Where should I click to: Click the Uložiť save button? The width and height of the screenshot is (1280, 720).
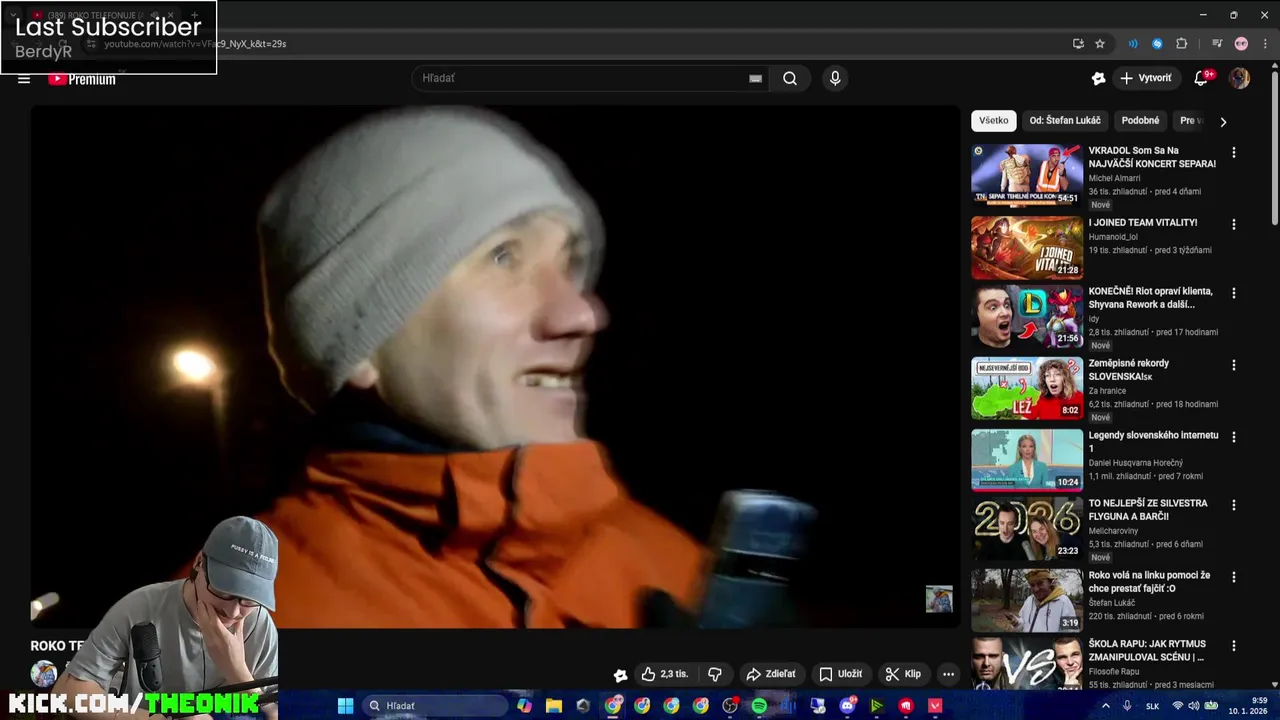click(x=840, y=674)
